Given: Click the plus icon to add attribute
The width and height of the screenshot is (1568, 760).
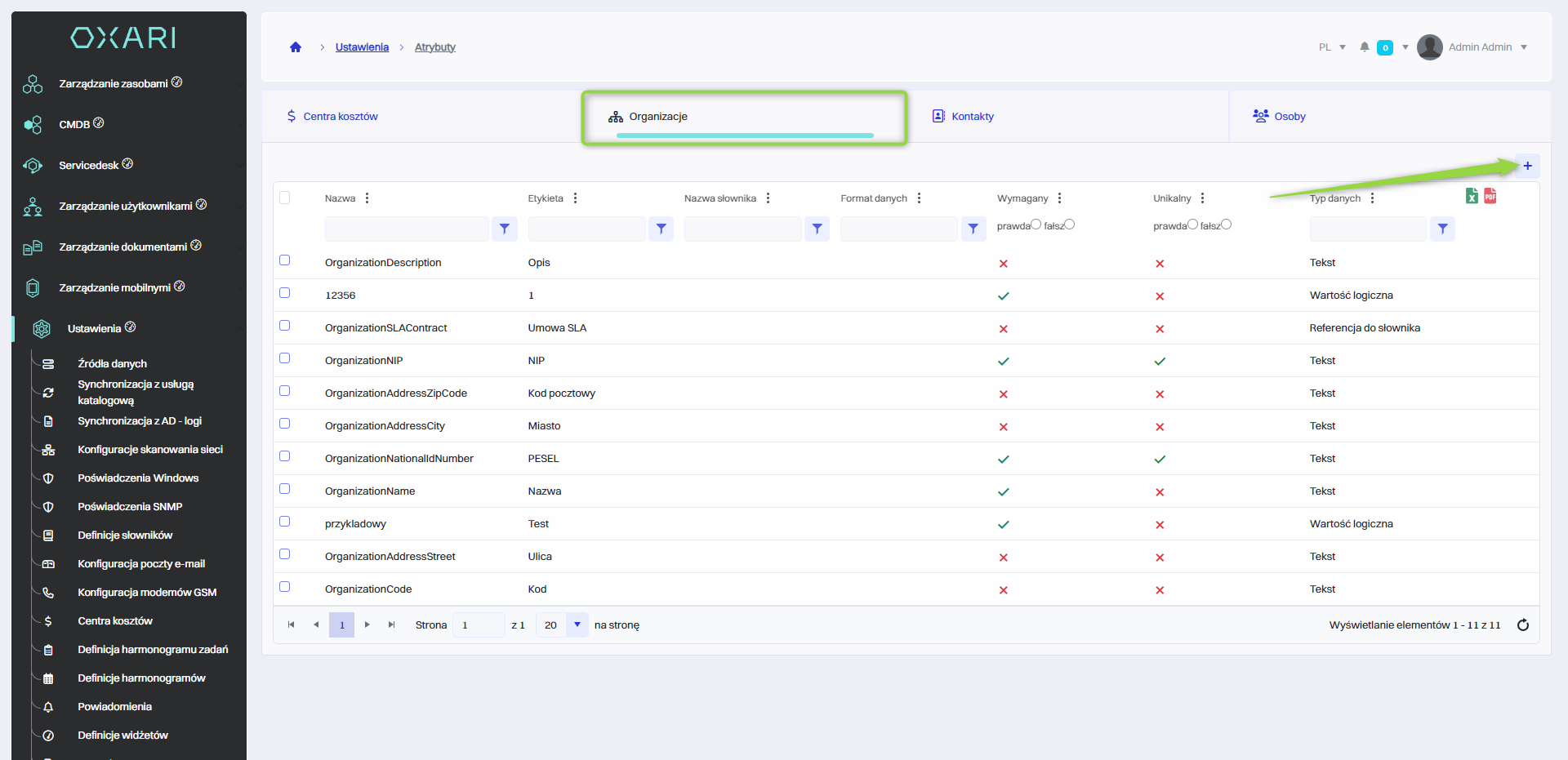Looking at the screenshot, I should (1527, 166).
